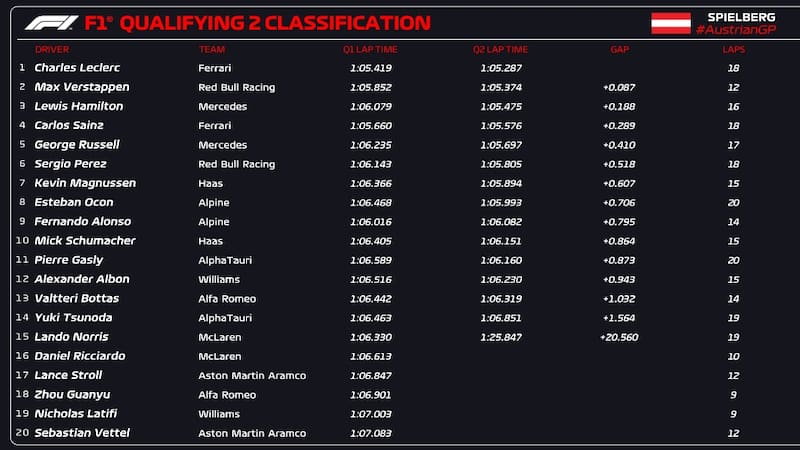Viewport: 800px width, 450px height.
Task: Click Leclerc's Q2 lap time 1:05.287
Action: 500,68
